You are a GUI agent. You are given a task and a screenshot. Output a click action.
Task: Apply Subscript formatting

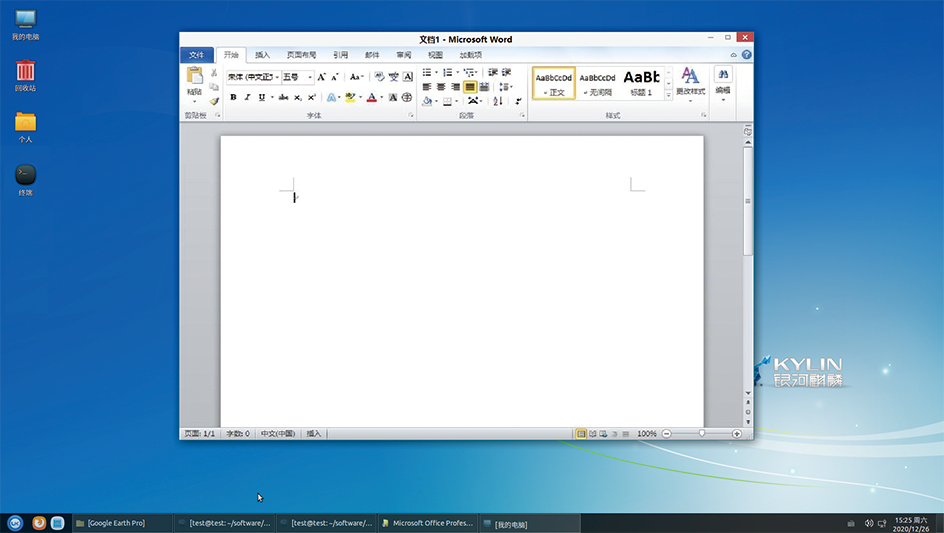coord(297,97)
